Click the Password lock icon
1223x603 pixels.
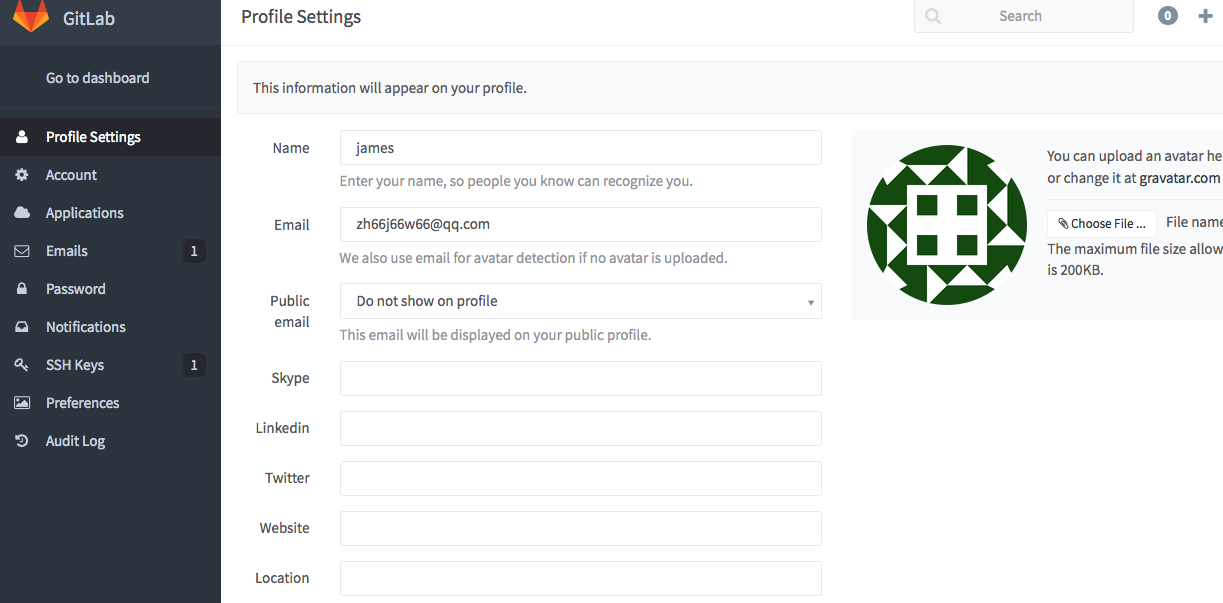click(x=22, y=289)
